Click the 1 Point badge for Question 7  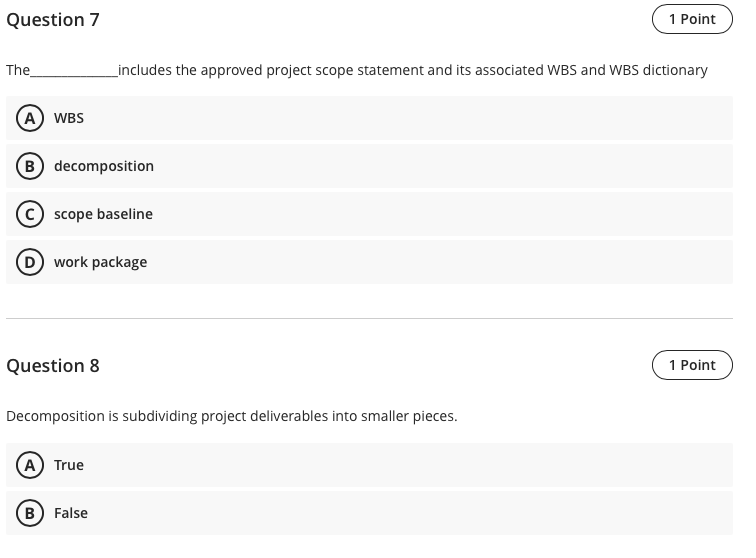click(x=692, y=19)
